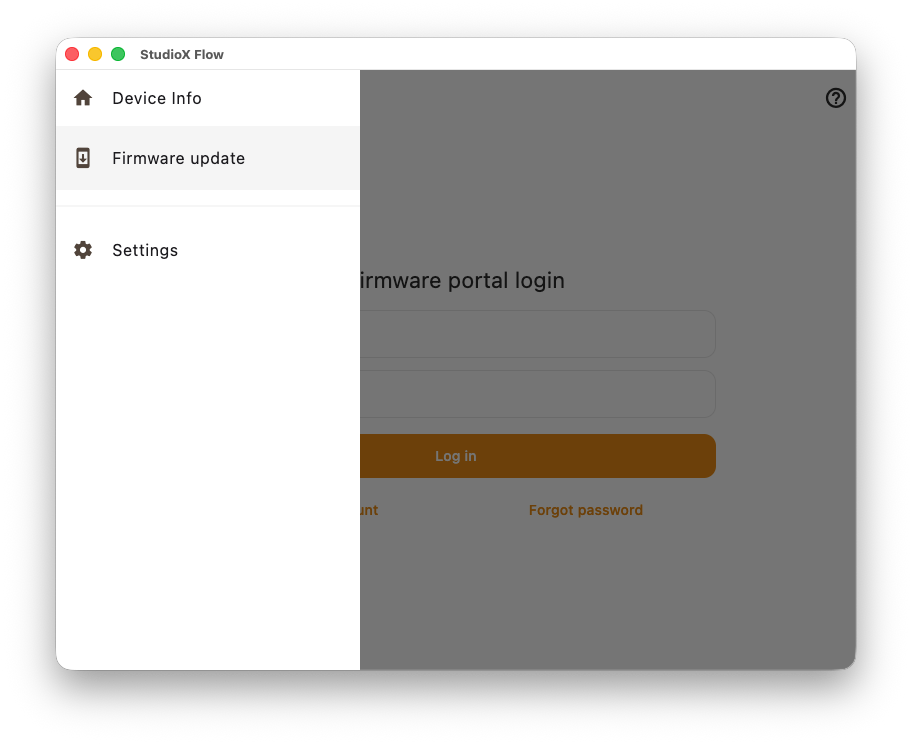Screen dimensions: 912x744
Task: Maximize the window with the green button
Action: pyautogui.click(x=118, y=54)
